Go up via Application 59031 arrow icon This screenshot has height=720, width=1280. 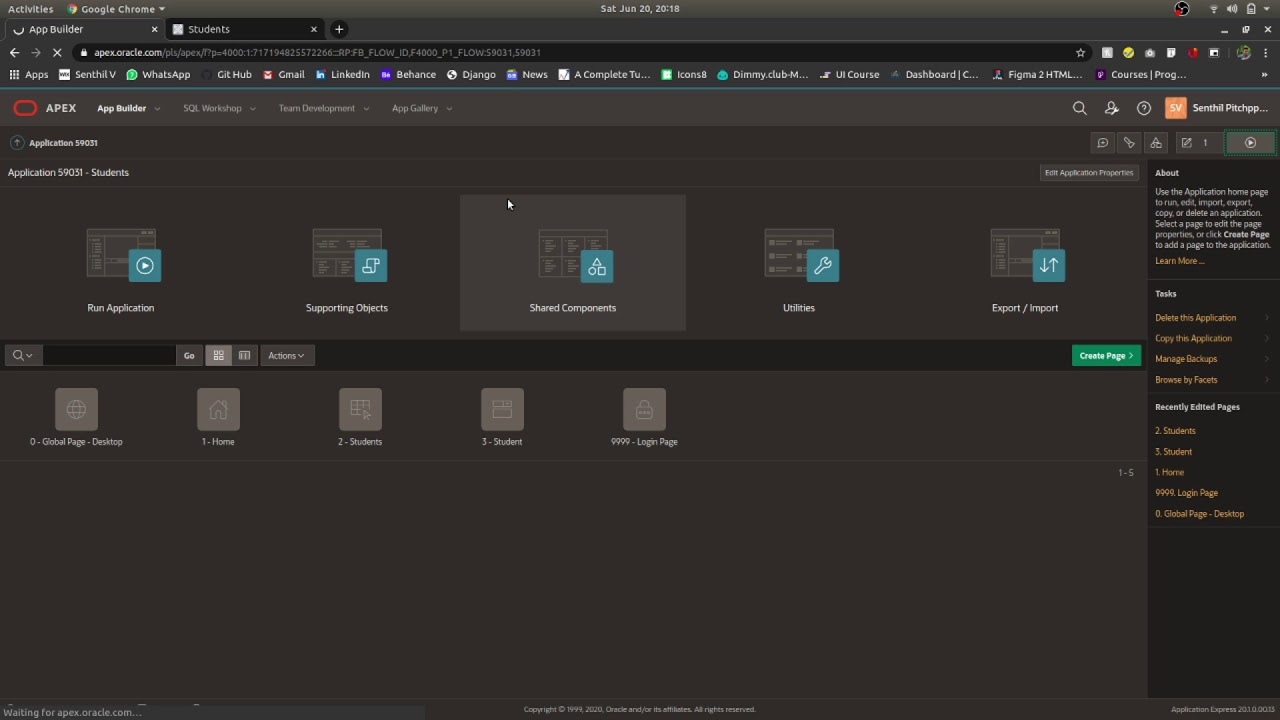(17, 143)
